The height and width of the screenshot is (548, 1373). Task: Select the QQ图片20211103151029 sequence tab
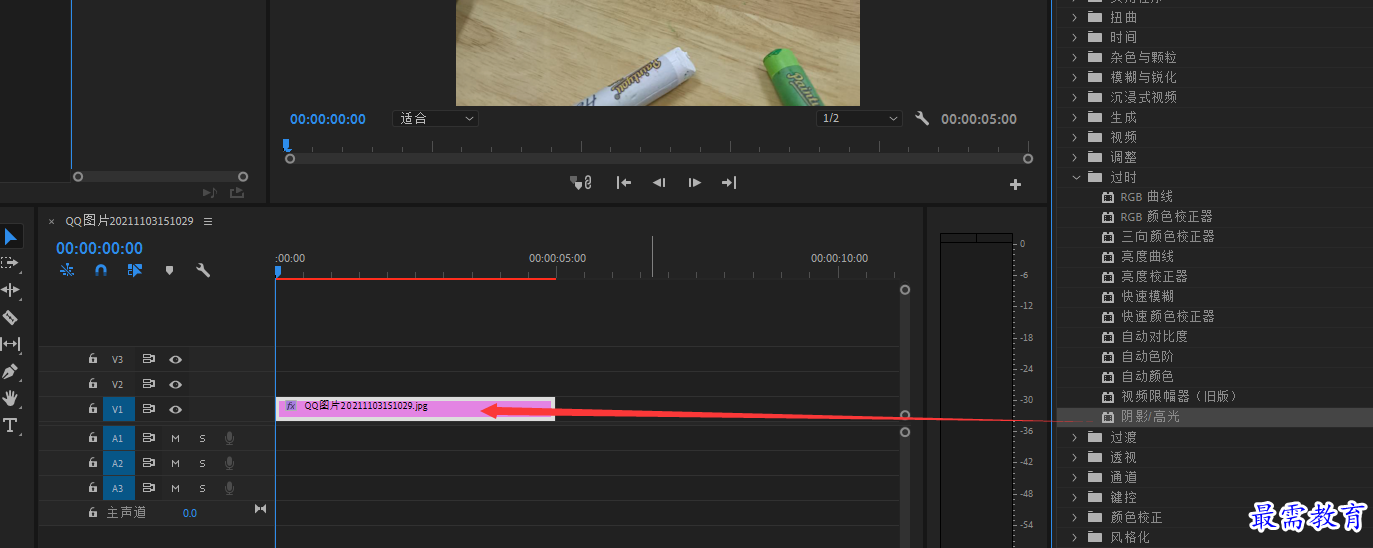coord(129,221)
